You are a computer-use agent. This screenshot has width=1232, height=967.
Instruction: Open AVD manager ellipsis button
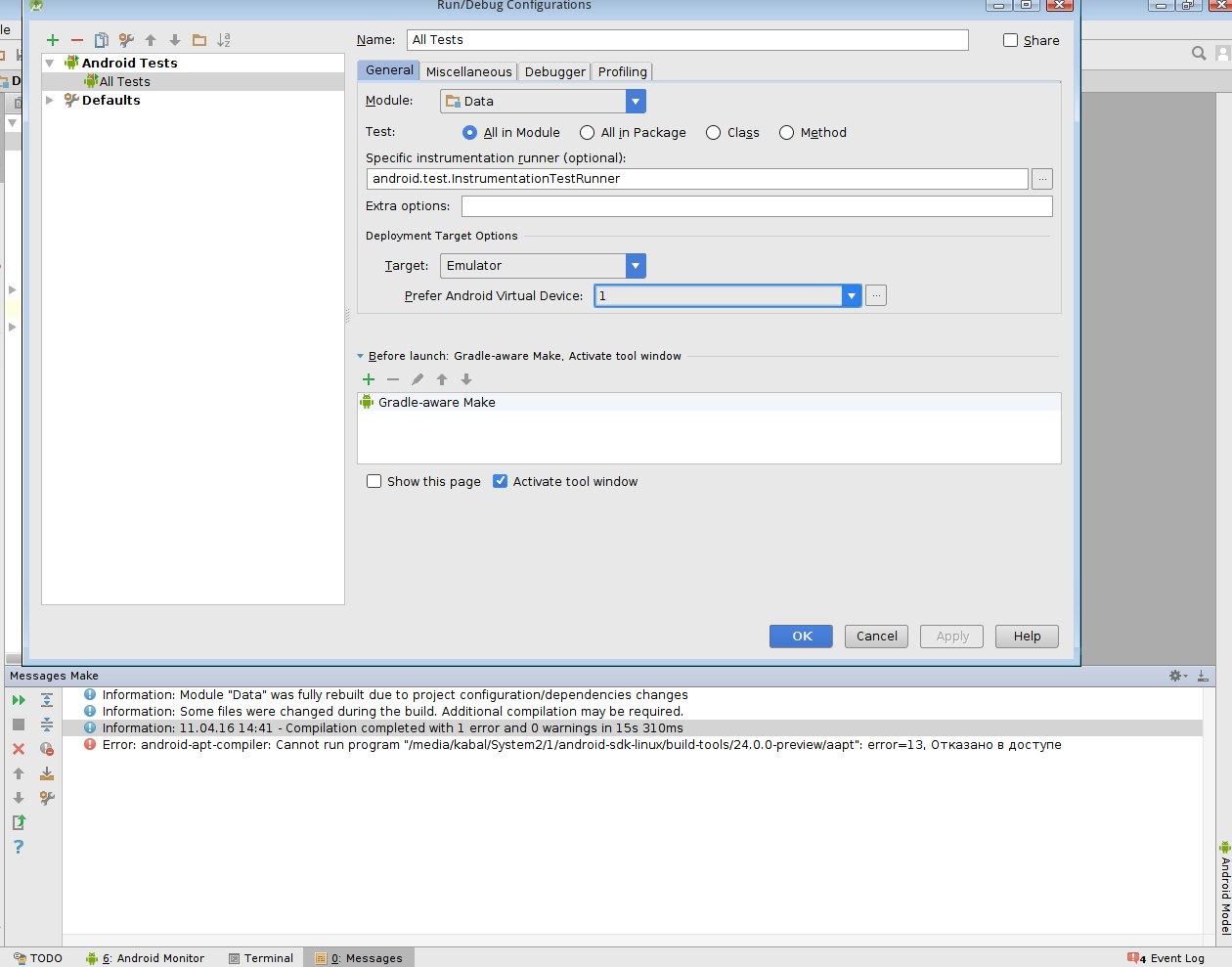pos(876,295)
